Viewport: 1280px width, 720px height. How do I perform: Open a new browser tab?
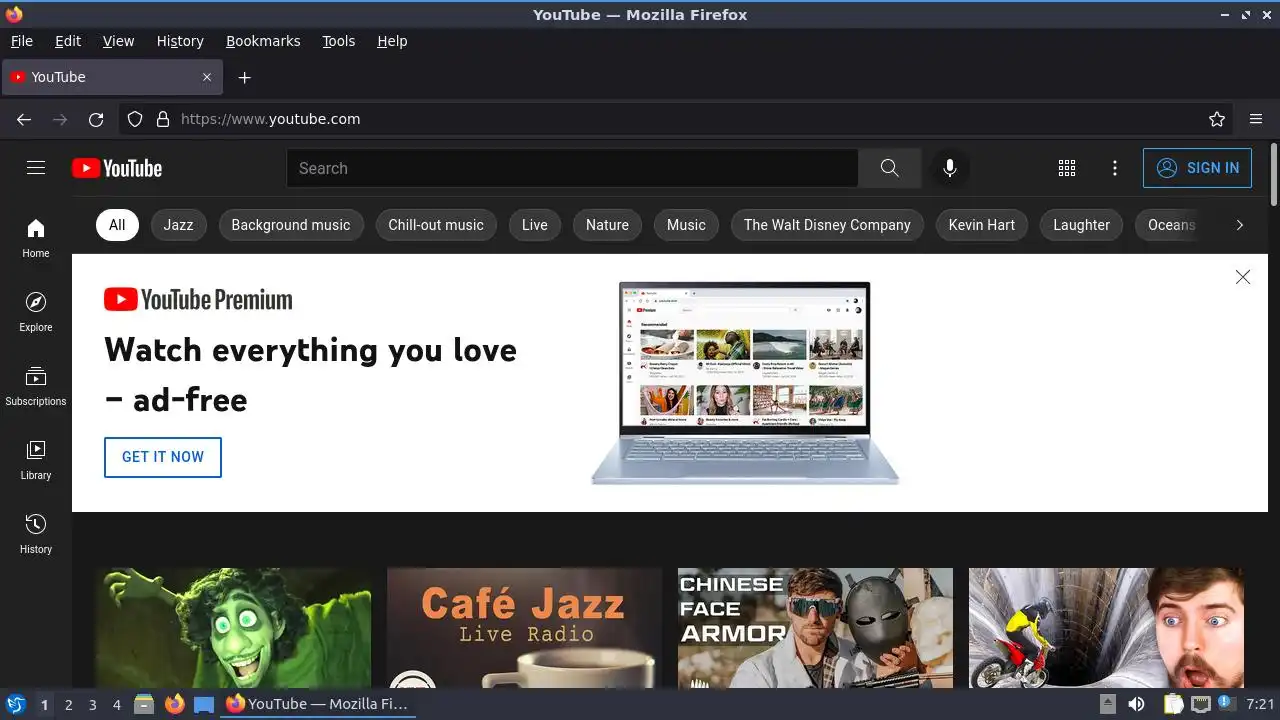point(245,77)
